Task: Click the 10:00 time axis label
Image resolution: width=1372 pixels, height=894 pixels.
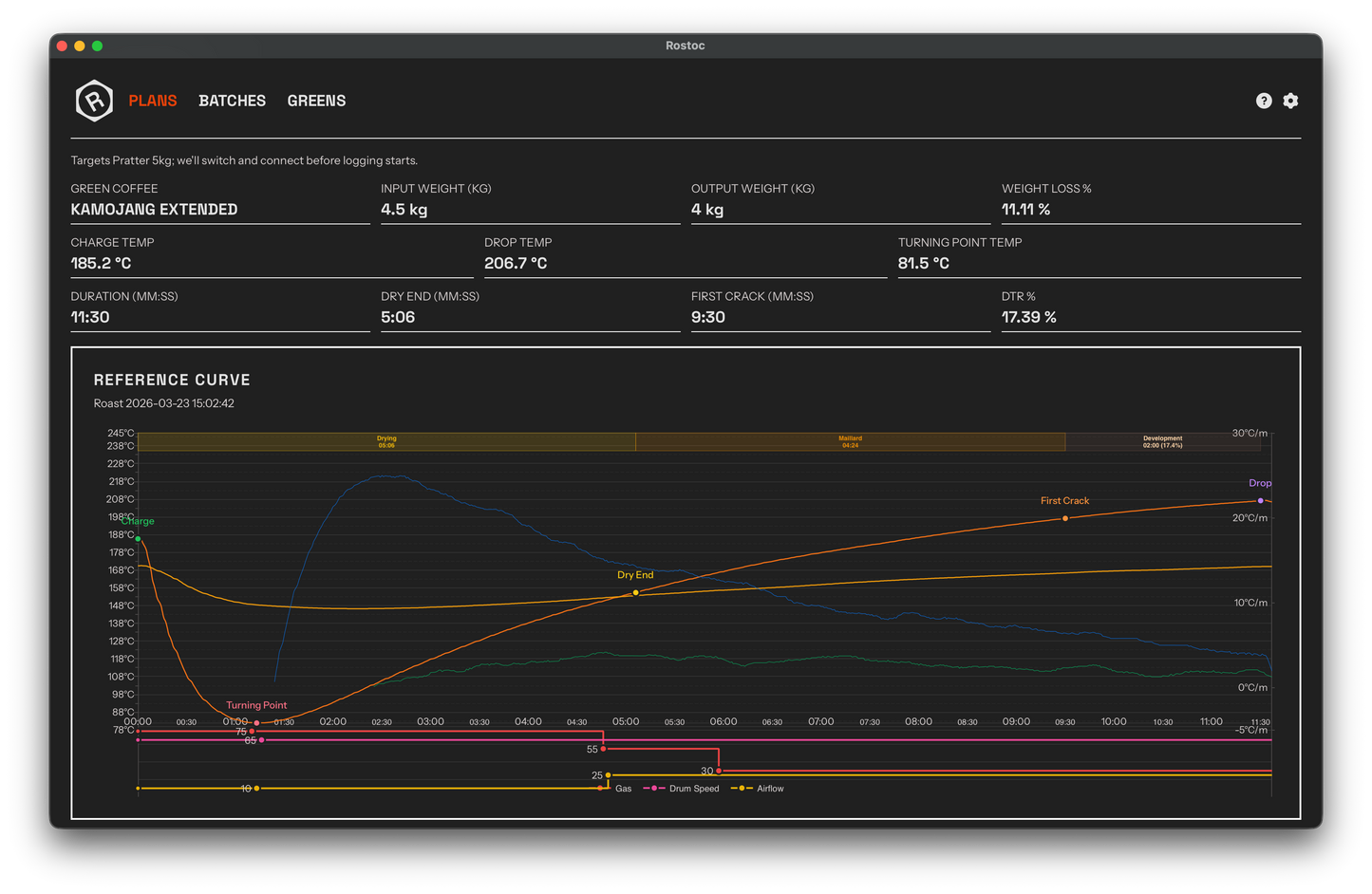Action: click(1114, 721)
